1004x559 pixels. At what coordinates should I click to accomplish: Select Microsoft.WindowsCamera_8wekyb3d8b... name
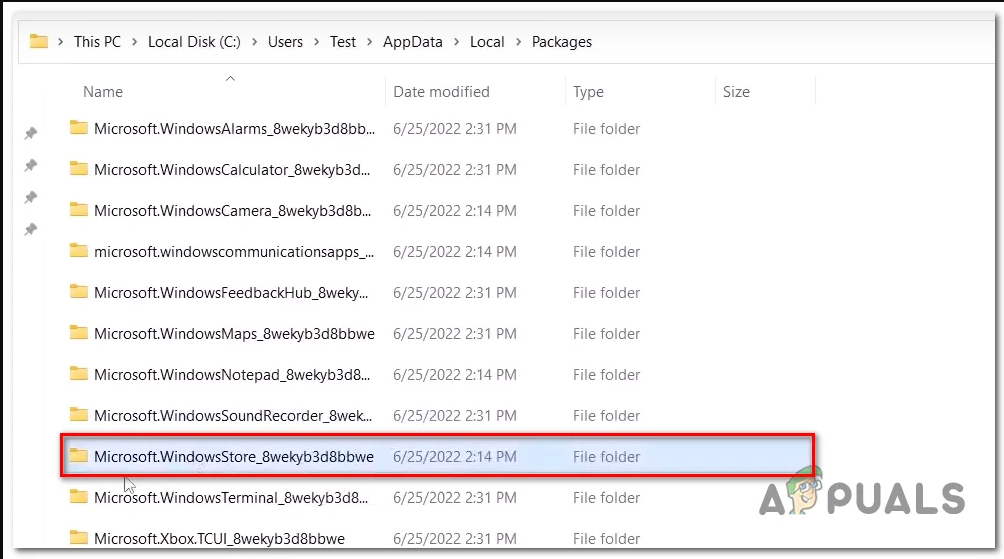(232, 211)
